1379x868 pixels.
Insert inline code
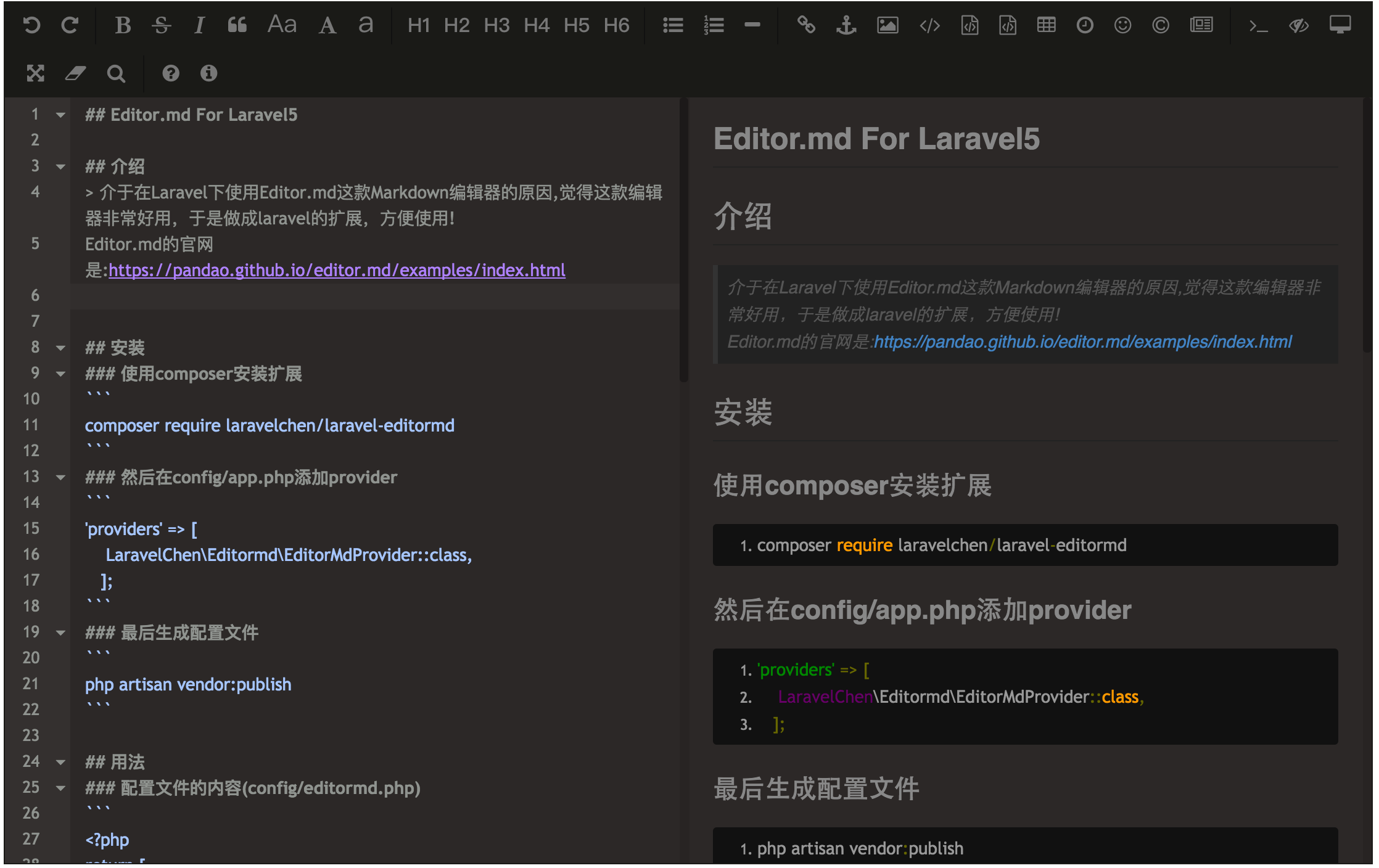click(929, 25)
